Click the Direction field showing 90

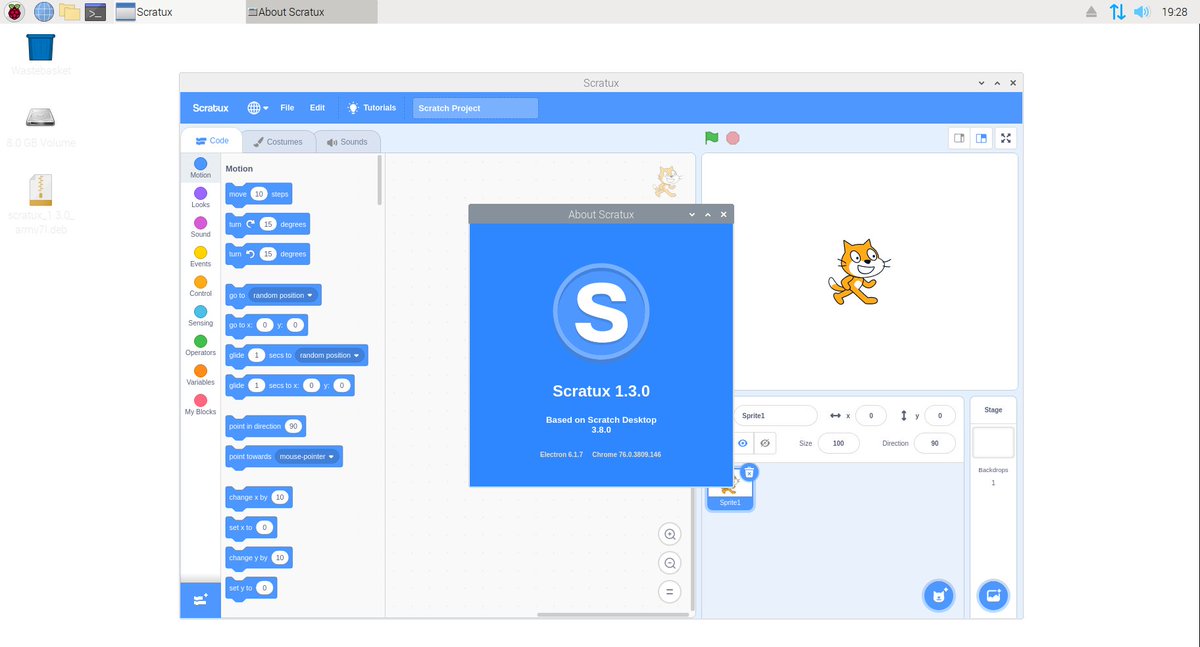click(x=934, y=443)
